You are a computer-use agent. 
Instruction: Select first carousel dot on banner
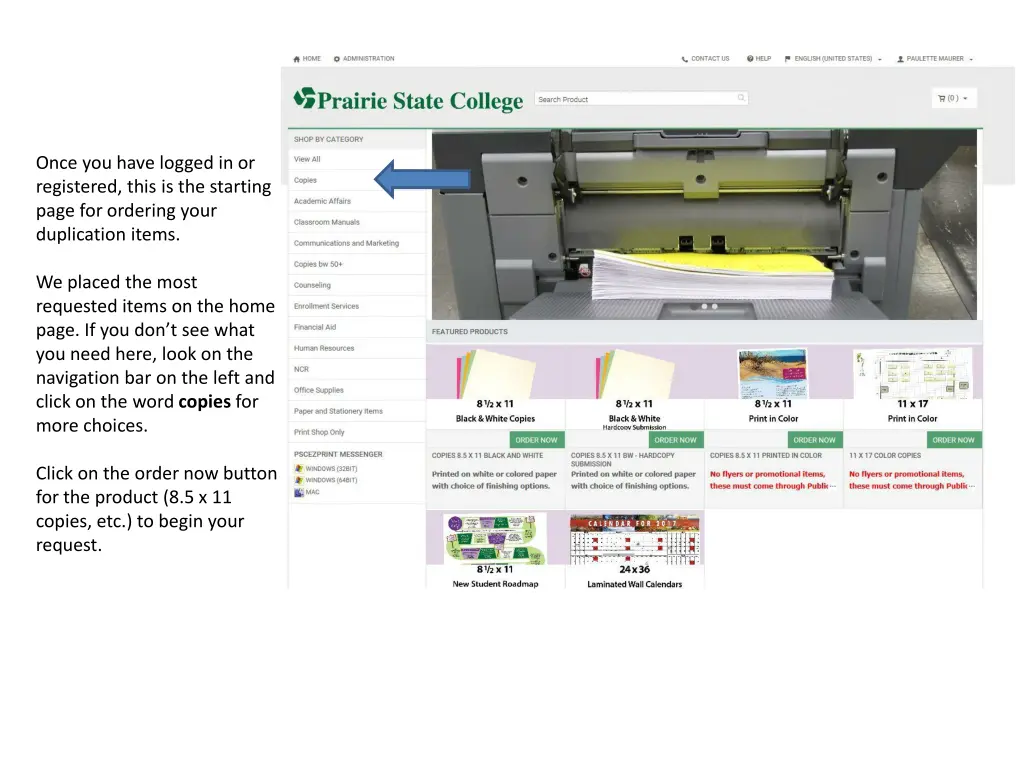pyautogui.click(x=704, y=306)
